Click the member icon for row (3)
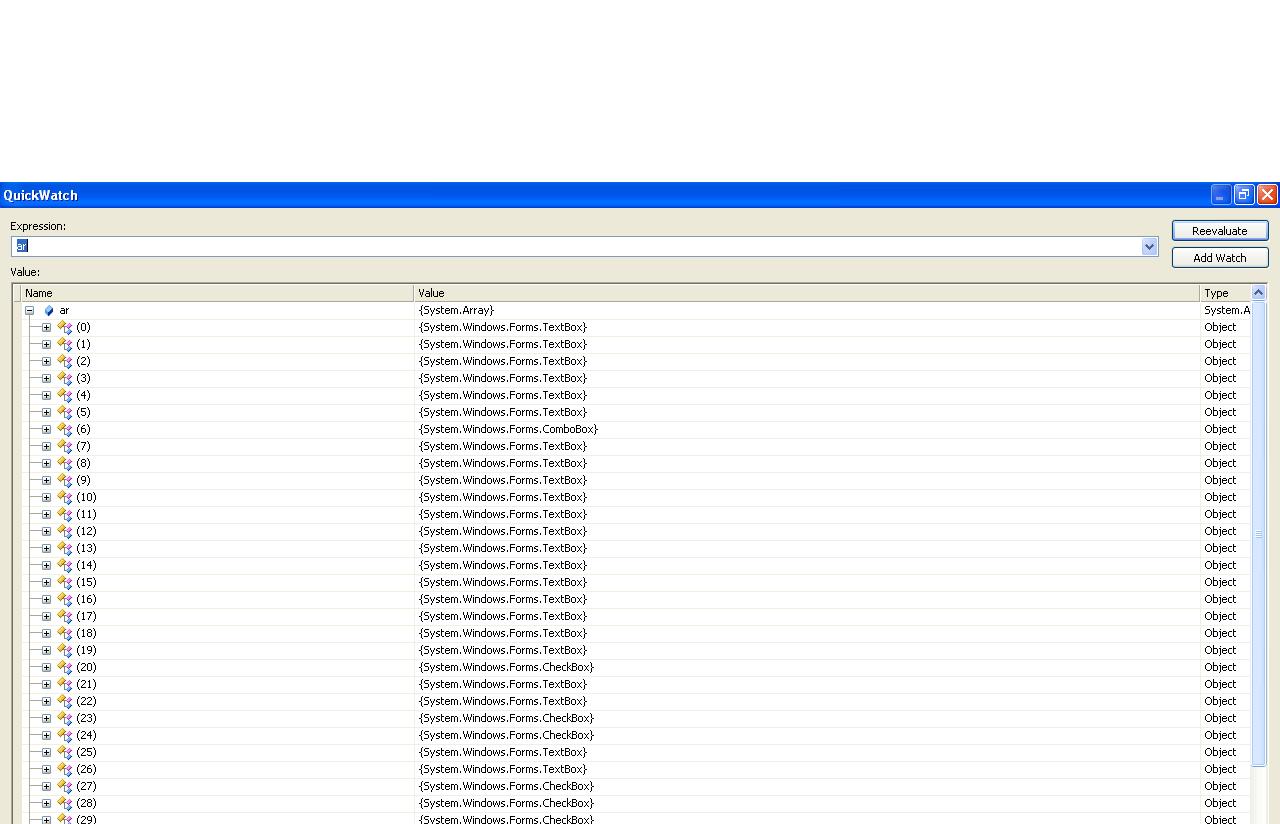The width and height of the screenshot is (1280, 824). (65, 379)
